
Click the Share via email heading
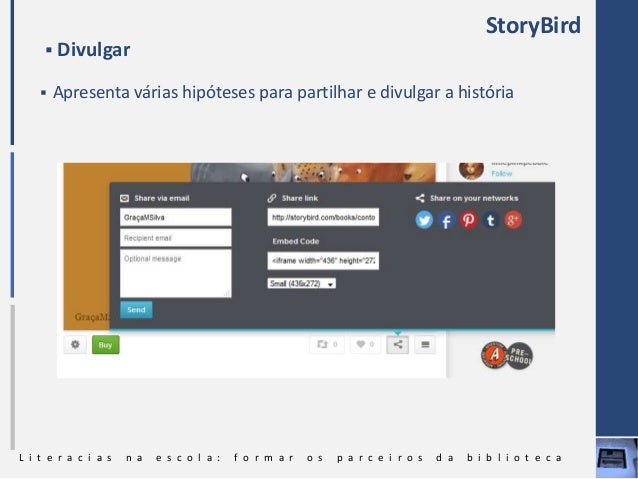tap(162, 198)
